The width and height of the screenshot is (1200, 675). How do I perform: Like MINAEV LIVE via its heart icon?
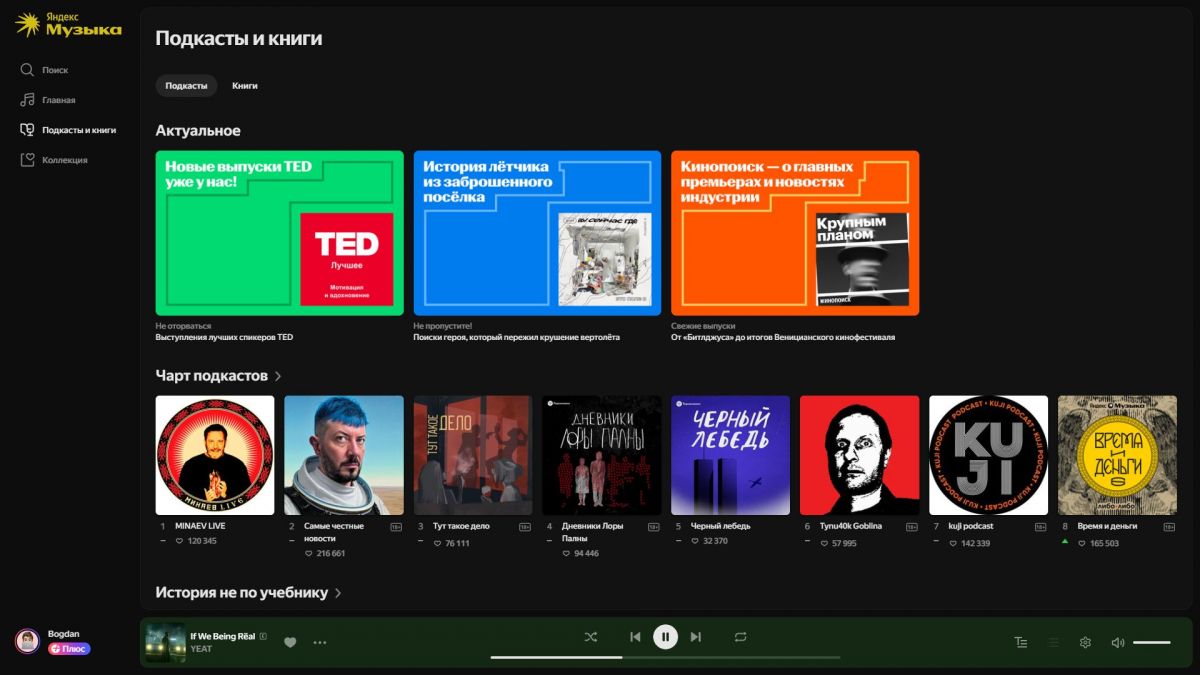[x=180, y=541]
